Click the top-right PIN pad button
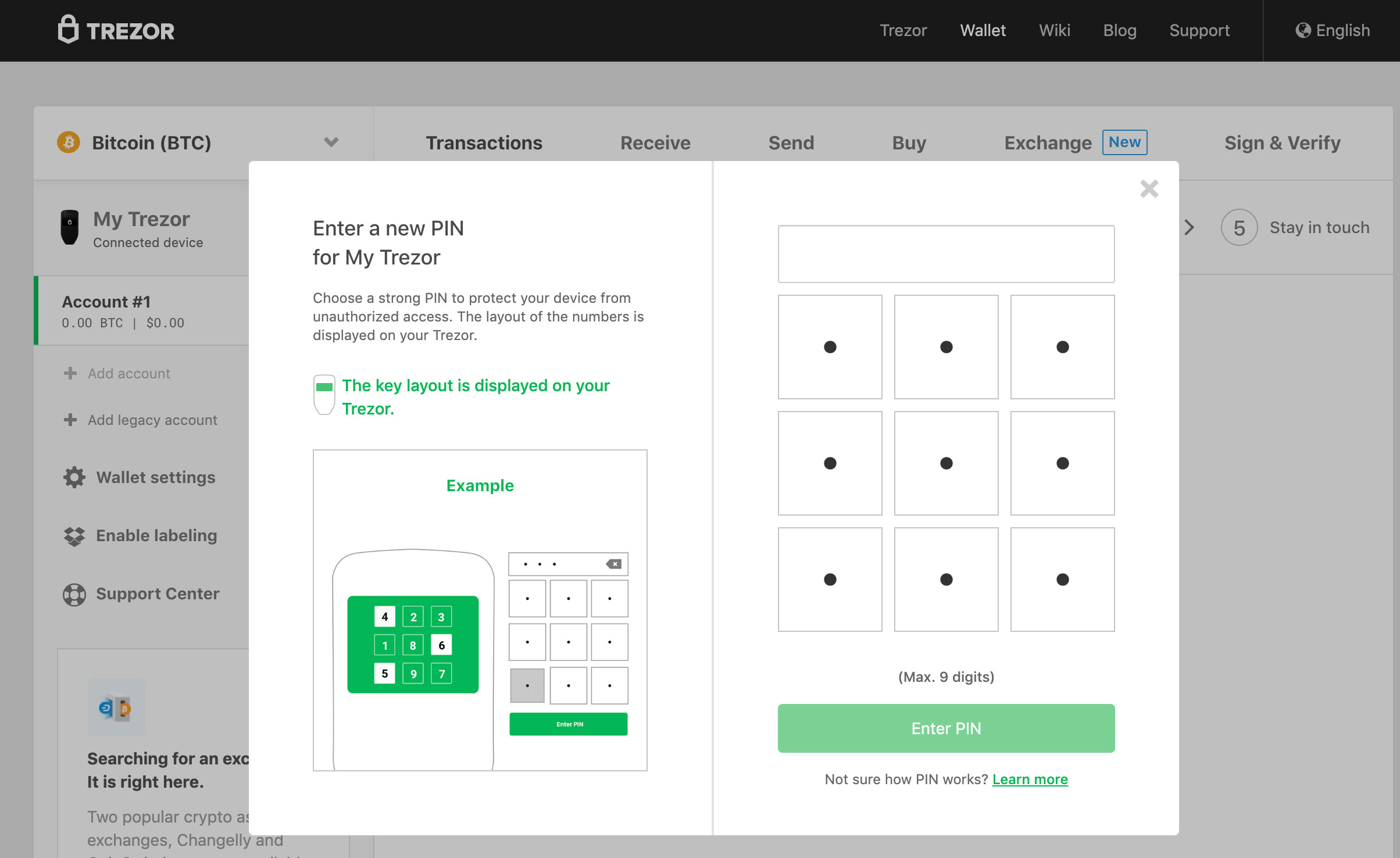This screenshot has height=858, width=1400. [x=1062, y=347]
